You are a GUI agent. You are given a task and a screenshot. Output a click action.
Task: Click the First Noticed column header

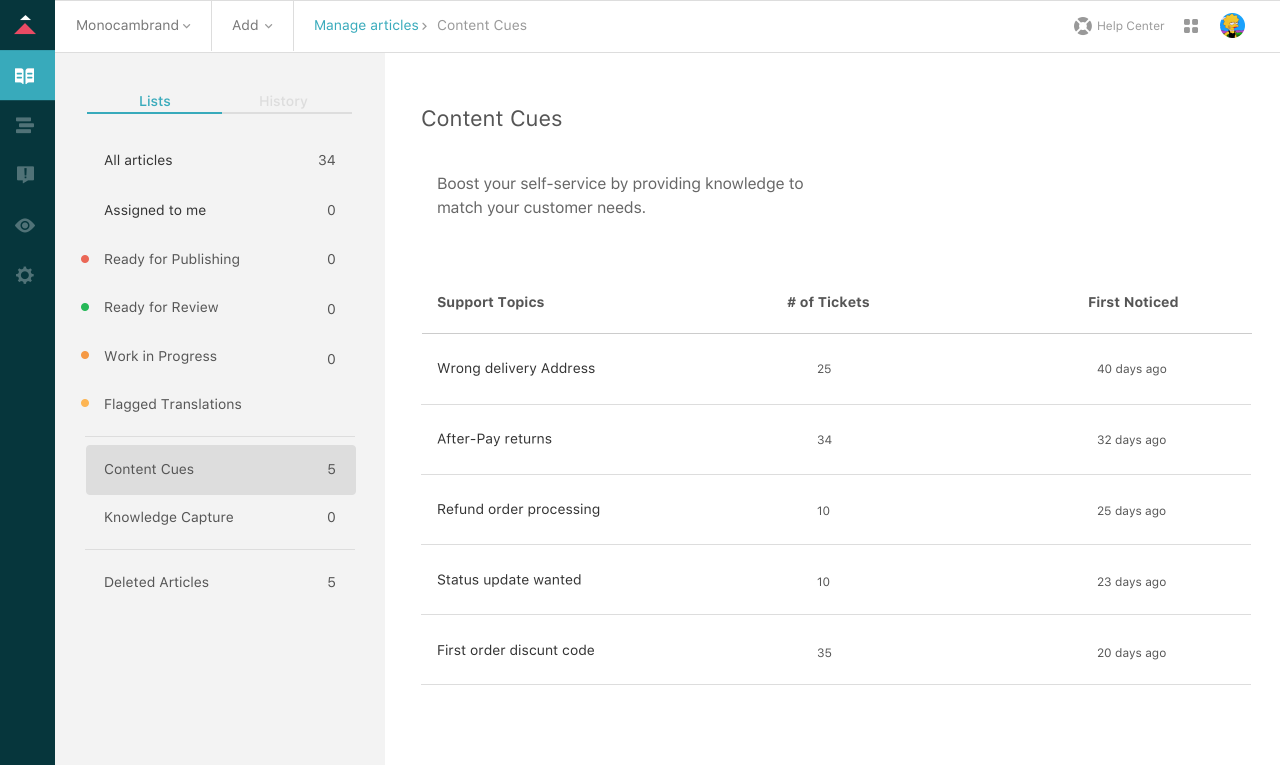pos(1133,302)
